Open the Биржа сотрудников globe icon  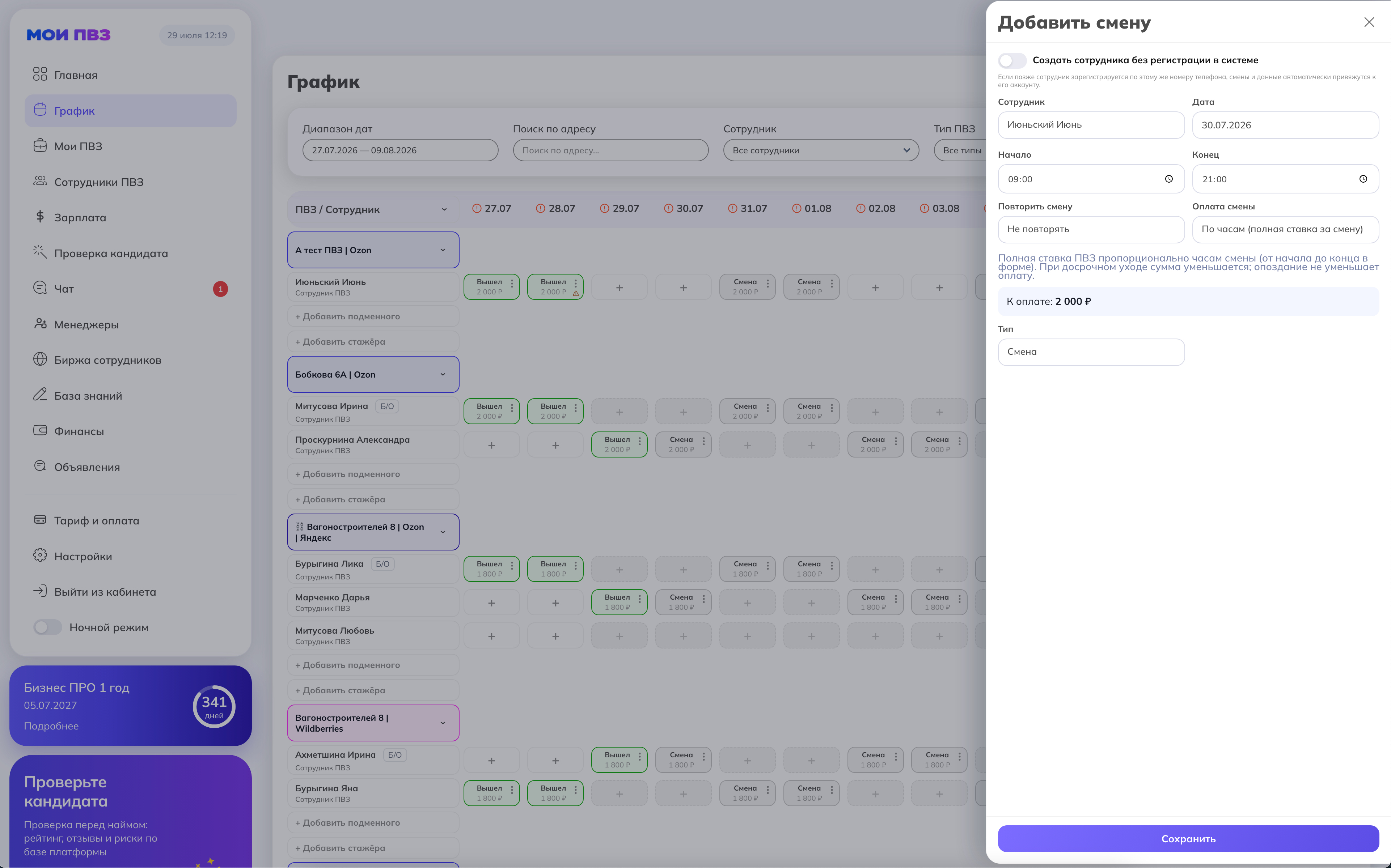(40, 359)
